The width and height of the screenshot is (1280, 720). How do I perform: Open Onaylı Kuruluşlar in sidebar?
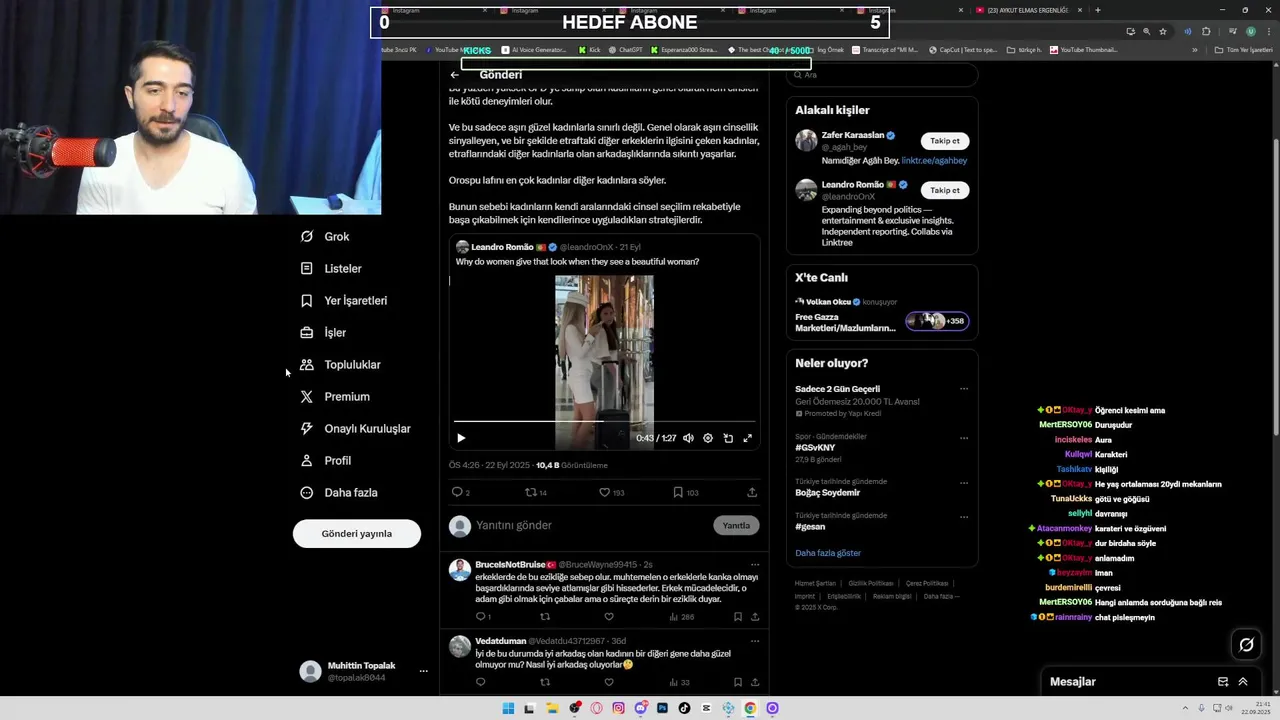point(356,429)
